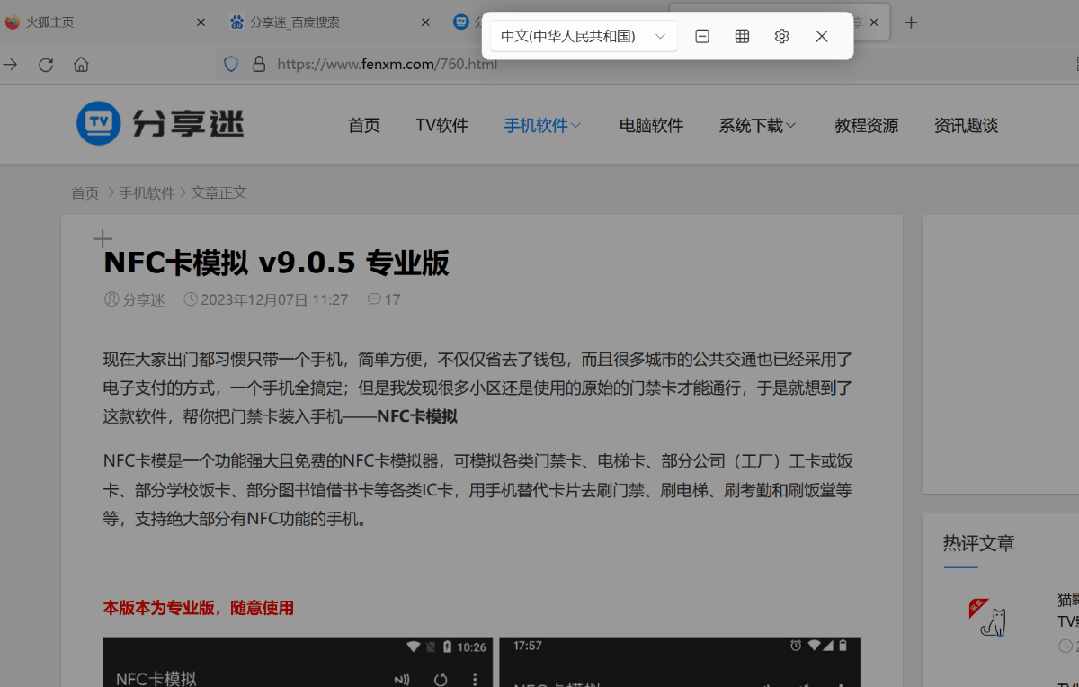Open the 中文(中华人民共和国) language dropdown

pos(583,35)
